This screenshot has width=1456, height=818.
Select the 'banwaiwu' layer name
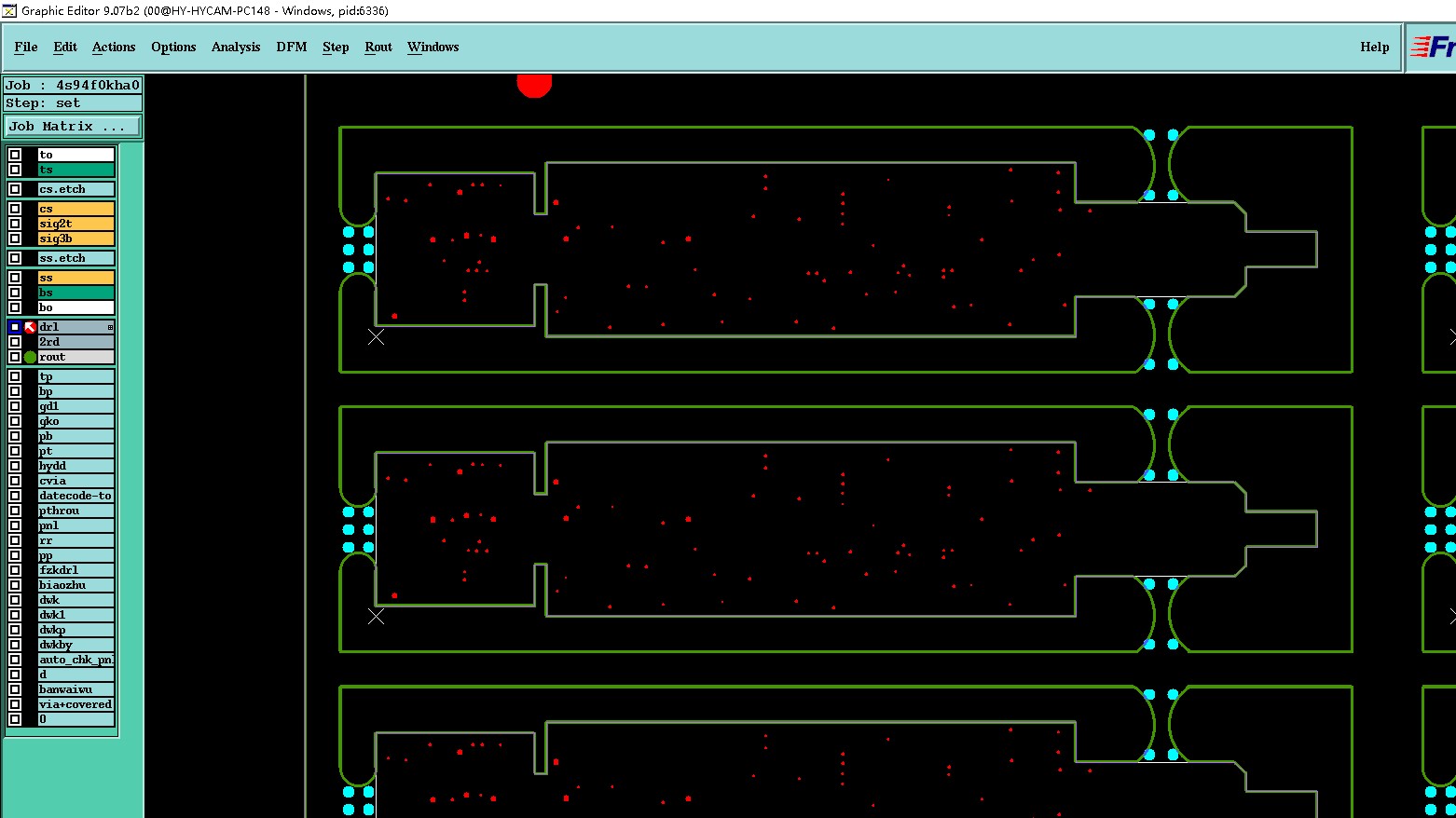coord(76,689)
